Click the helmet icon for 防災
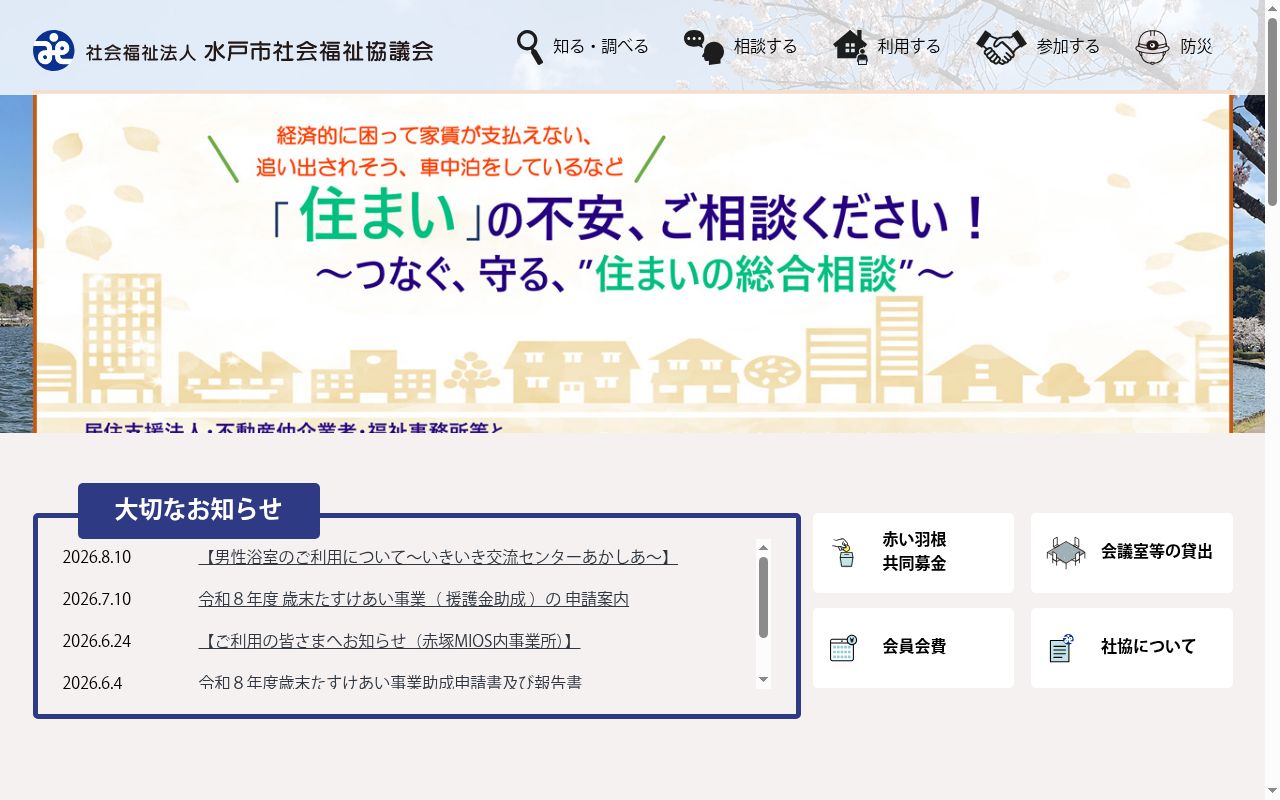 tap(1153, 47)
